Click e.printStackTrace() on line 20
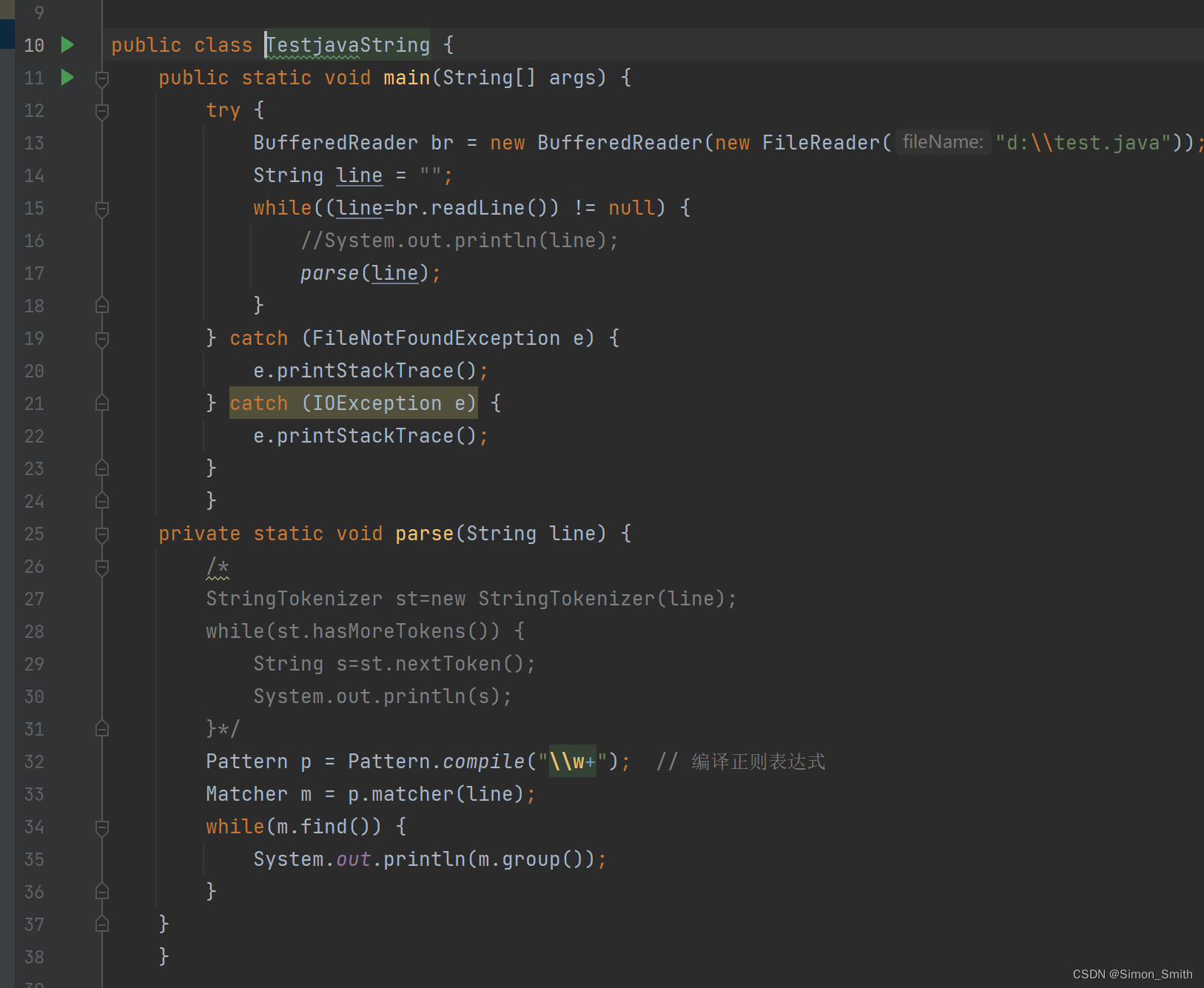 (x=365, y=371)
